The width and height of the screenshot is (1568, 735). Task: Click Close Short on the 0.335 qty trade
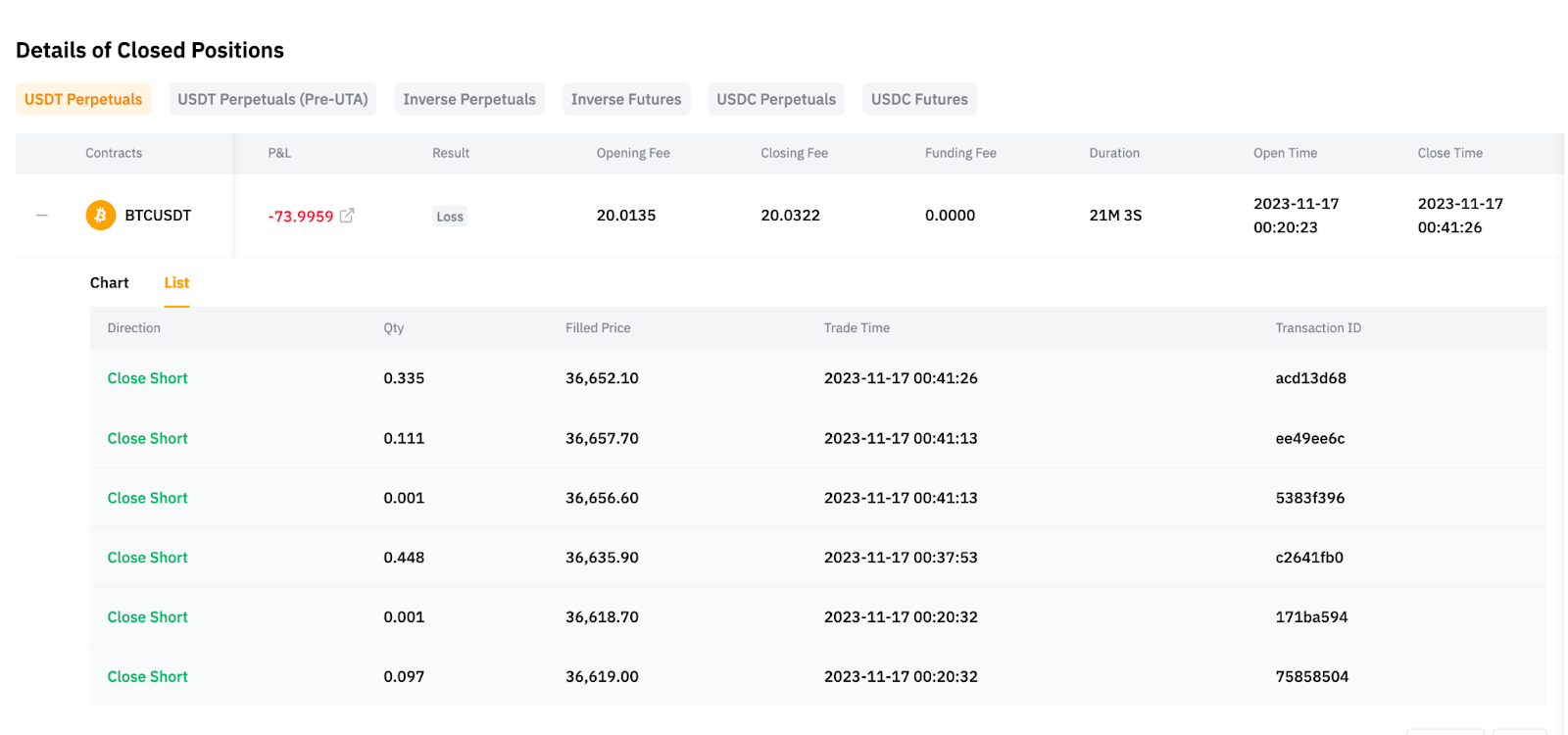point(147,378)
